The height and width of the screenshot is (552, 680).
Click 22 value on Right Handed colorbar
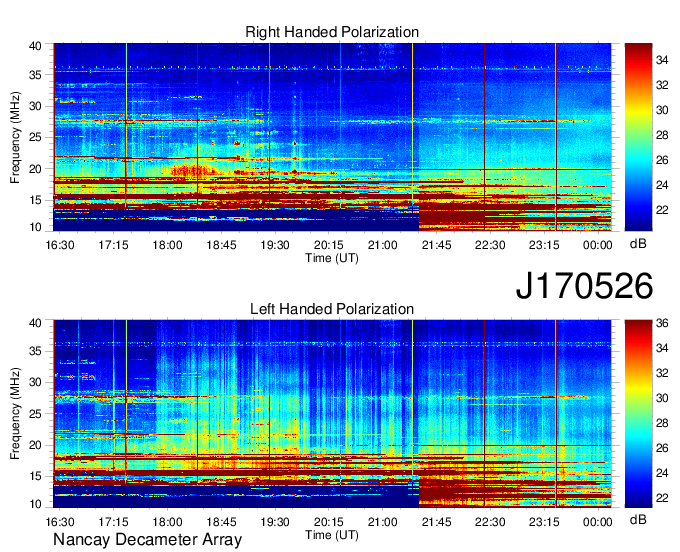point(662,210)
